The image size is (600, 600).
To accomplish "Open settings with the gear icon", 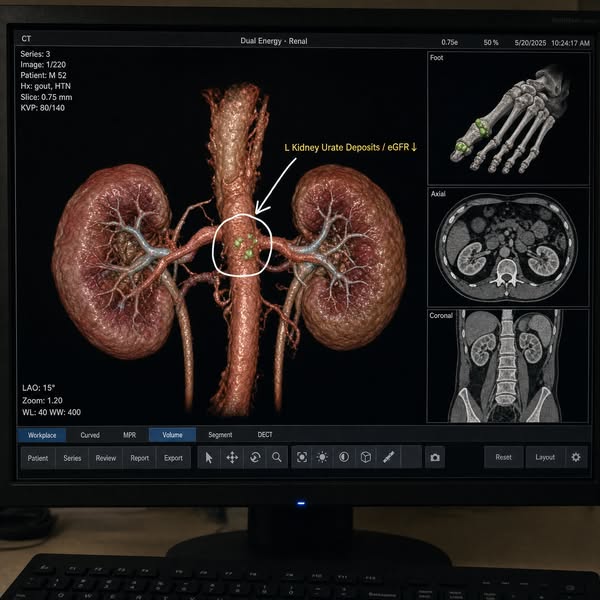I will (576, 457).
